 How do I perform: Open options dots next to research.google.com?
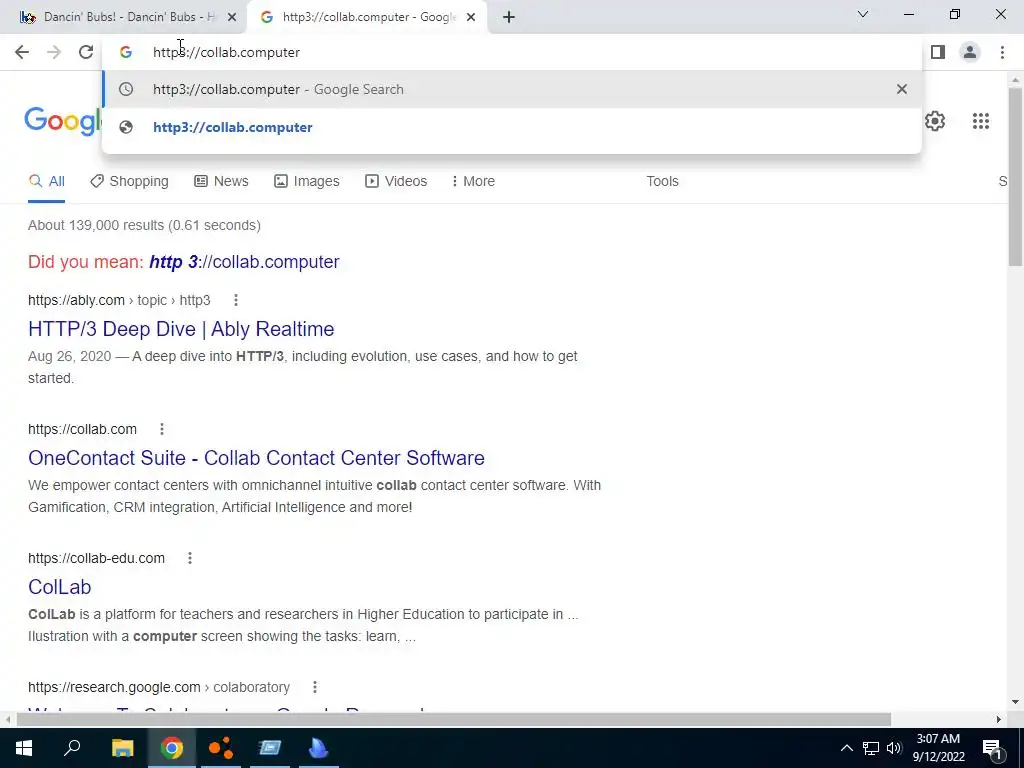(x=315, y=687)
